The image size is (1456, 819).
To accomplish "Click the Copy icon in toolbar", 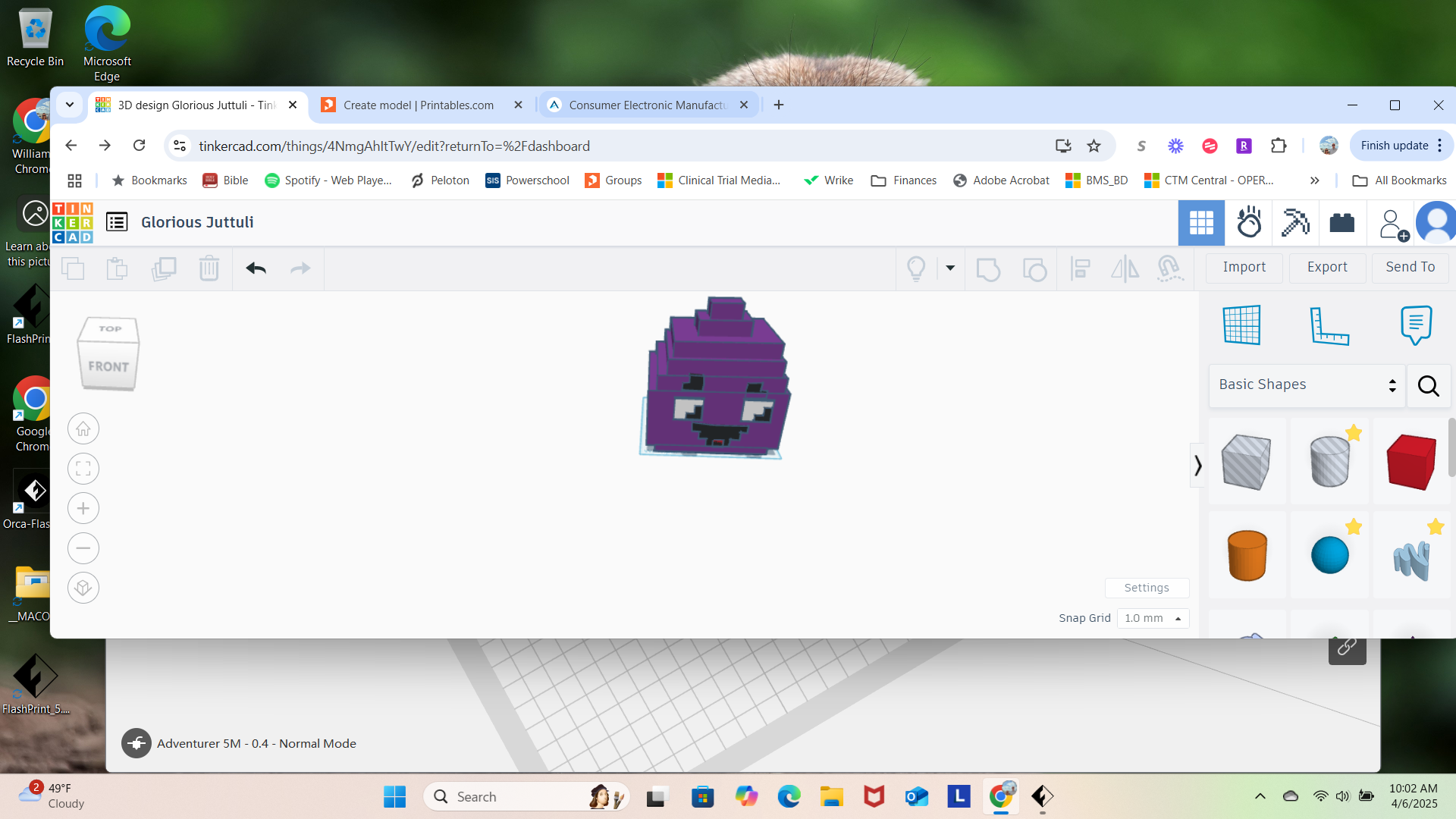I will click(73, 268).
